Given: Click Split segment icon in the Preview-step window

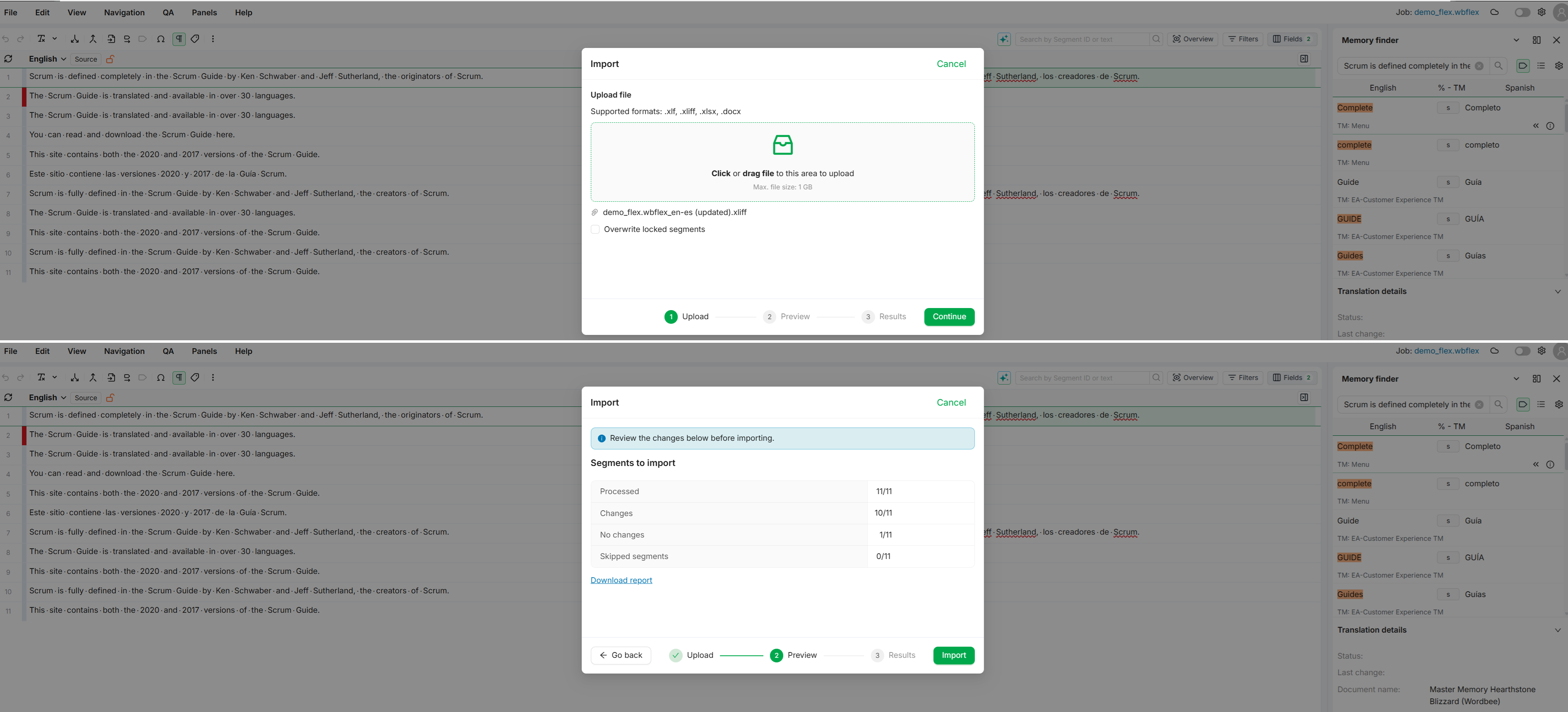Looking at the screenshot, I should coord(75,378).
